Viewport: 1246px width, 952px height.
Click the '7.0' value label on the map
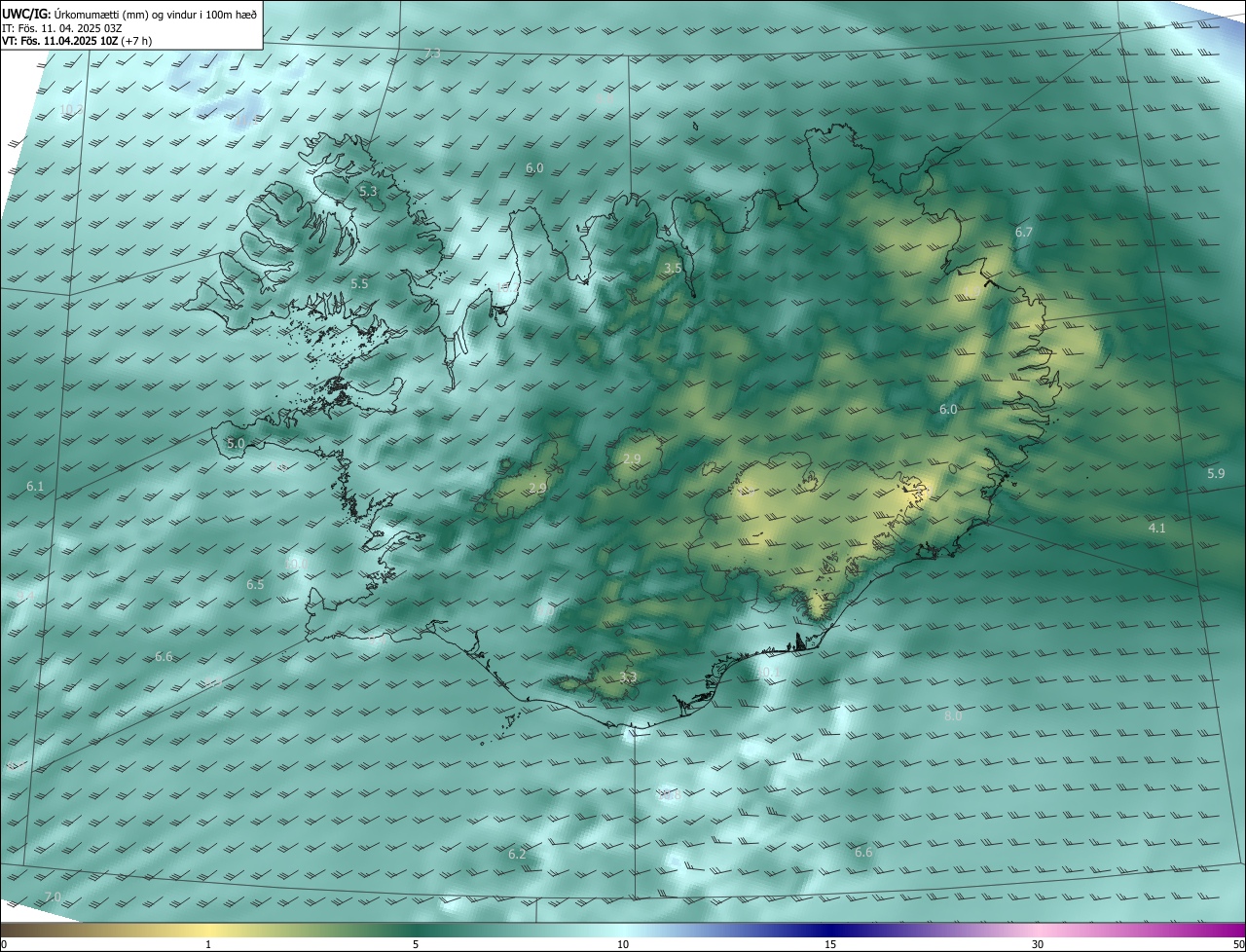[x=53, y=896]
